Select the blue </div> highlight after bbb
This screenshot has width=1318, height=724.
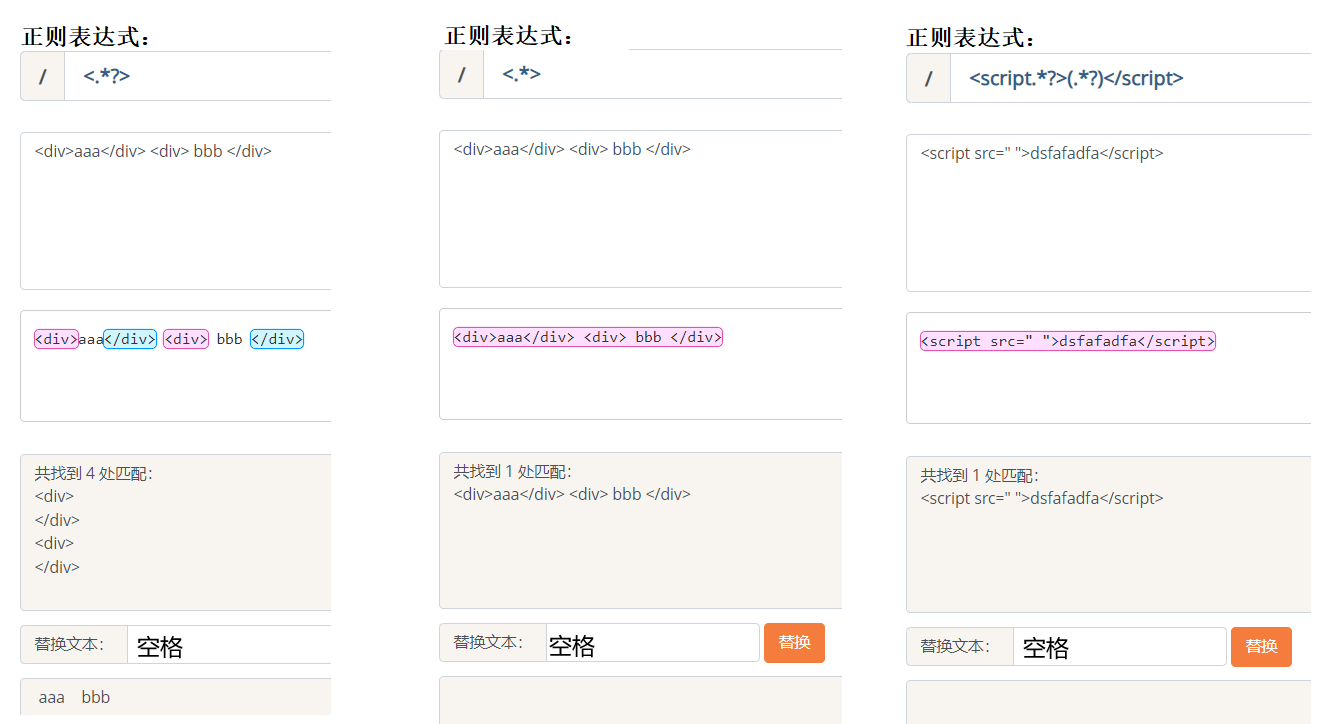(x=277, y=339)
